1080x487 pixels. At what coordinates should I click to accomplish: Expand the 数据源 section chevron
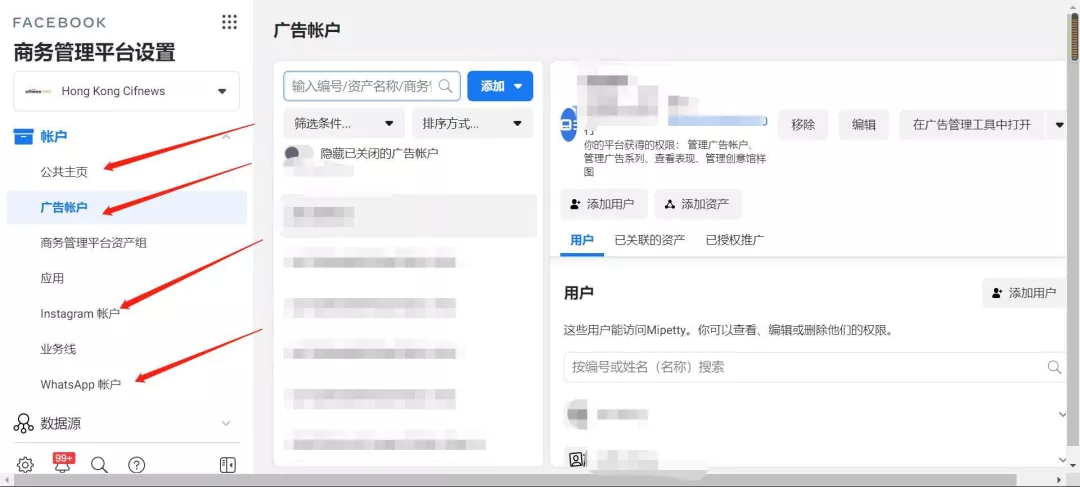[x=226, y=423]
